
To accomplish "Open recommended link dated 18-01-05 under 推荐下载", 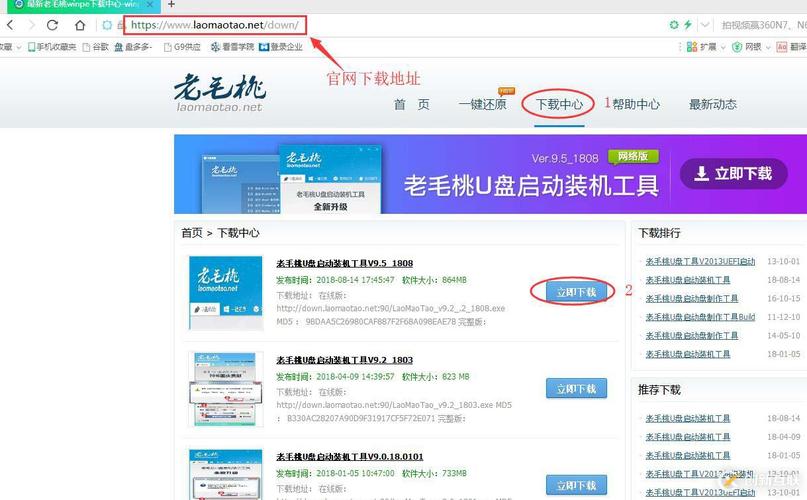I will pyautogui.click(x=688, y=455).
